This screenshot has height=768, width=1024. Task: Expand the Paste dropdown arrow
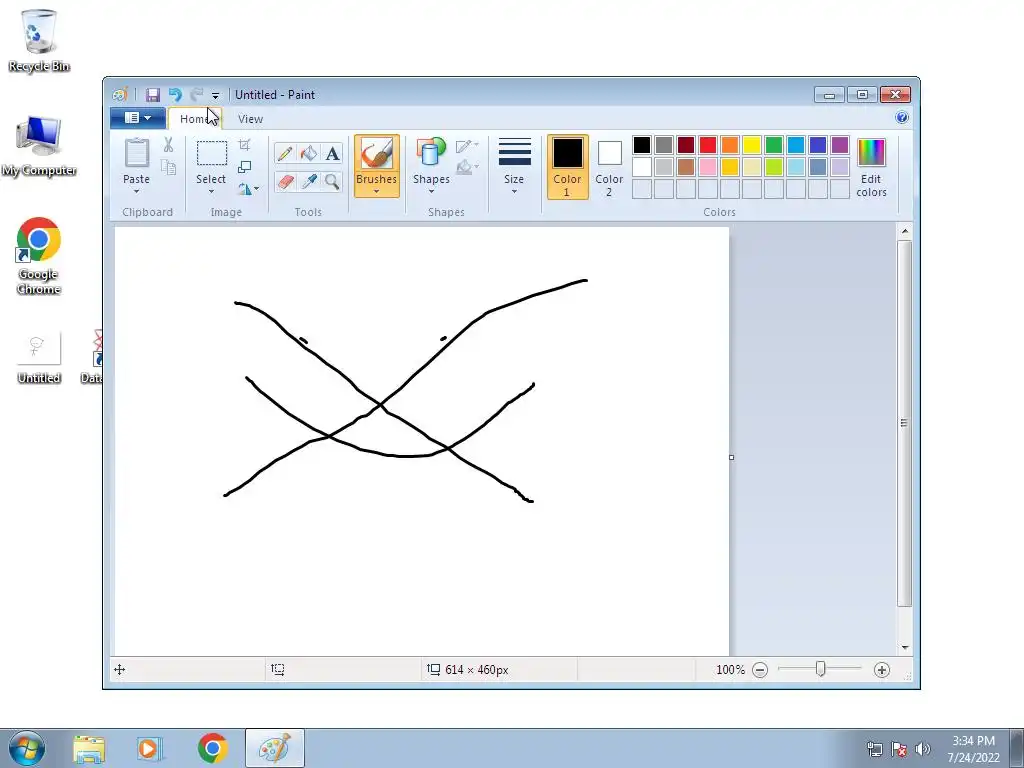(x=136, y=191)
